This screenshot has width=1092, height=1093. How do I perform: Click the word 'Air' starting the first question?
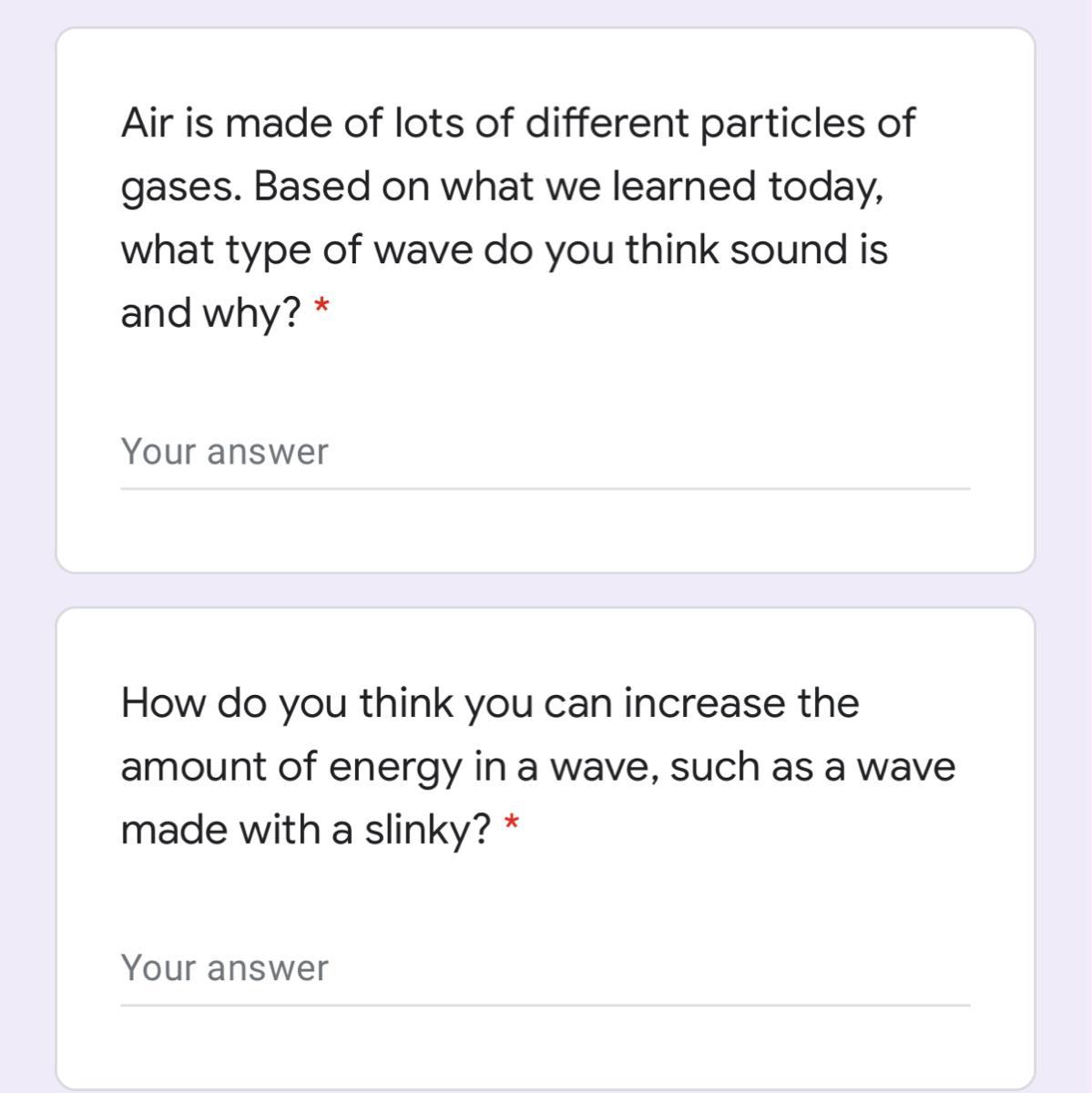point(146,123)
